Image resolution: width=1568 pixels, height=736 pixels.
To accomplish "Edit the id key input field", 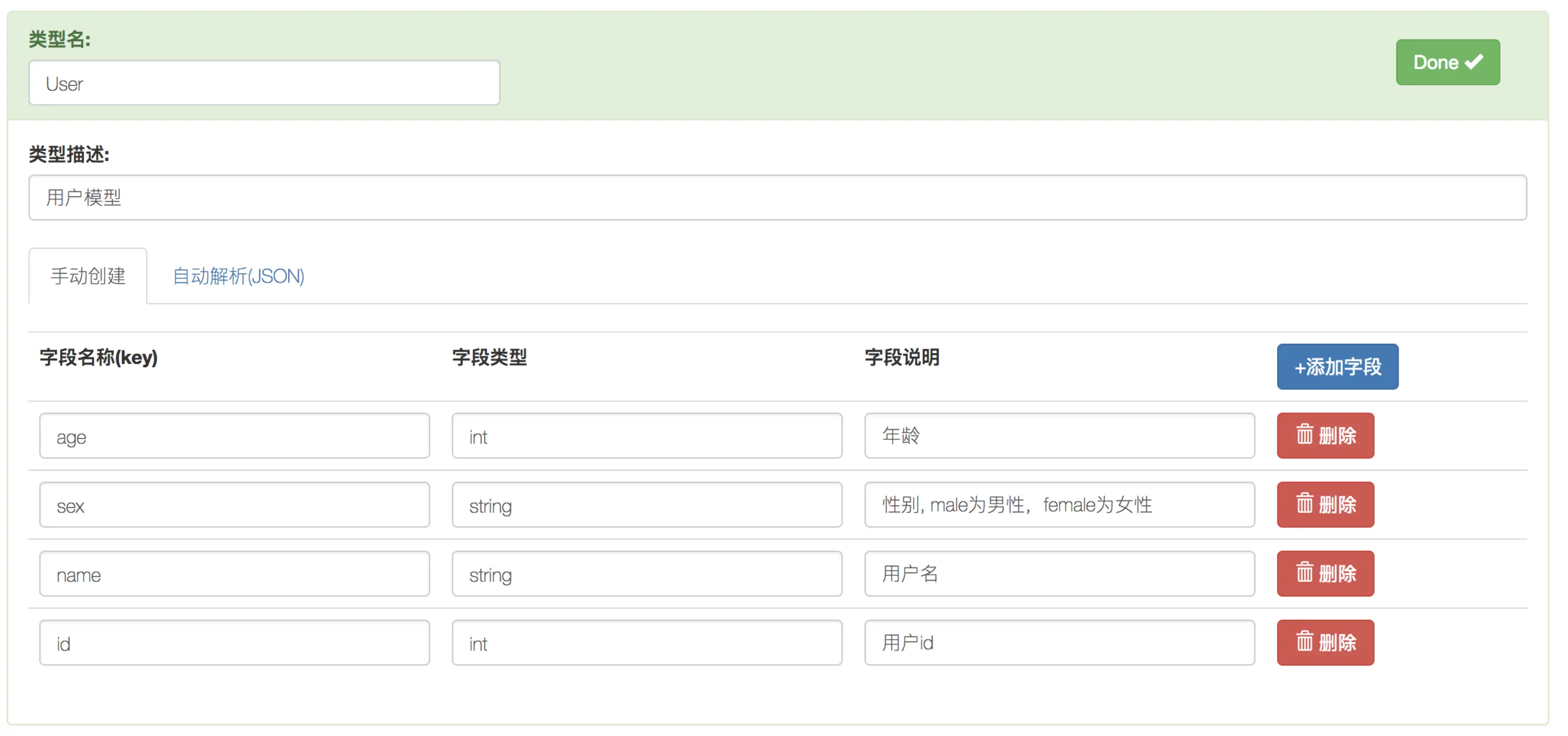I will [x=234, y=643].
